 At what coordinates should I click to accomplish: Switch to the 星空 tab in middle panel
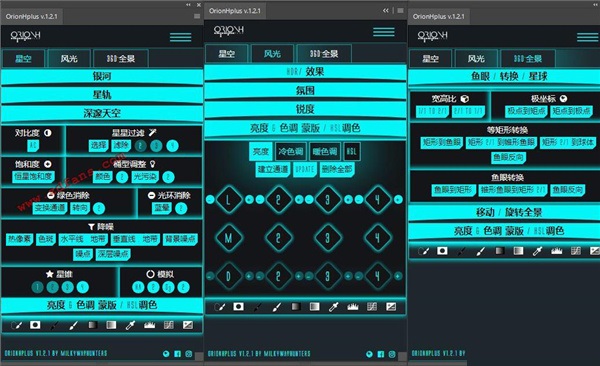click(227, 54)
